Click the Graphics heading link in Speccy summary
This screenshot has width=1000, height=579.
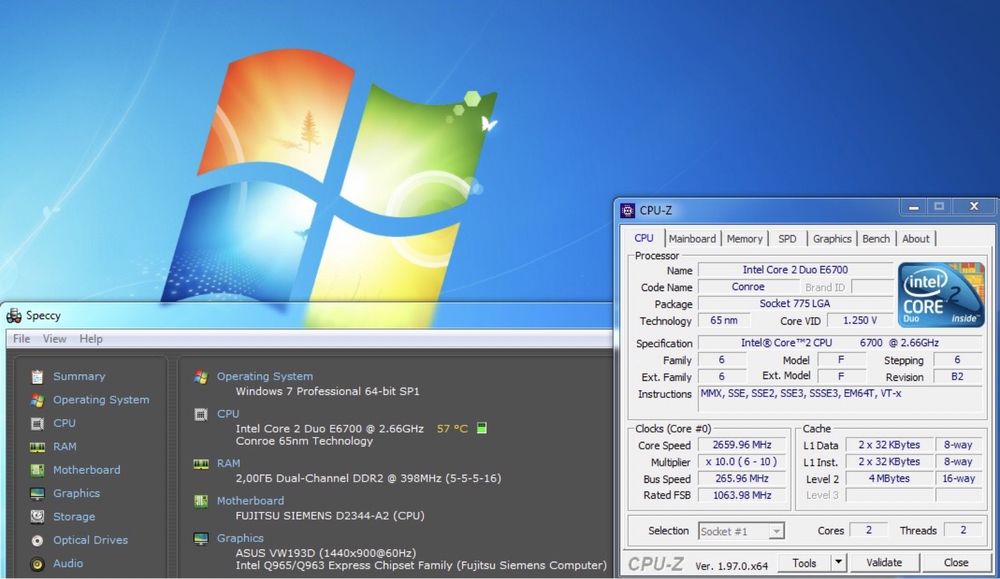coord(240,539)
